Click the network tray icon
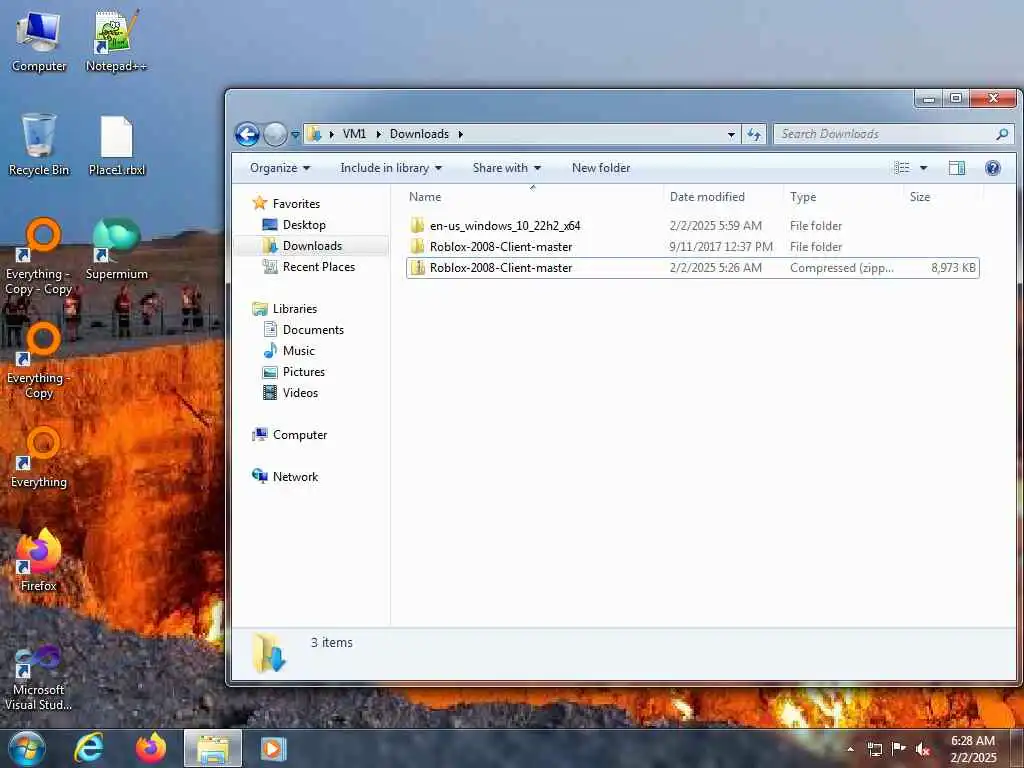Image resolution: width=1024 pixels, height=768 pixels. (874, 749)
